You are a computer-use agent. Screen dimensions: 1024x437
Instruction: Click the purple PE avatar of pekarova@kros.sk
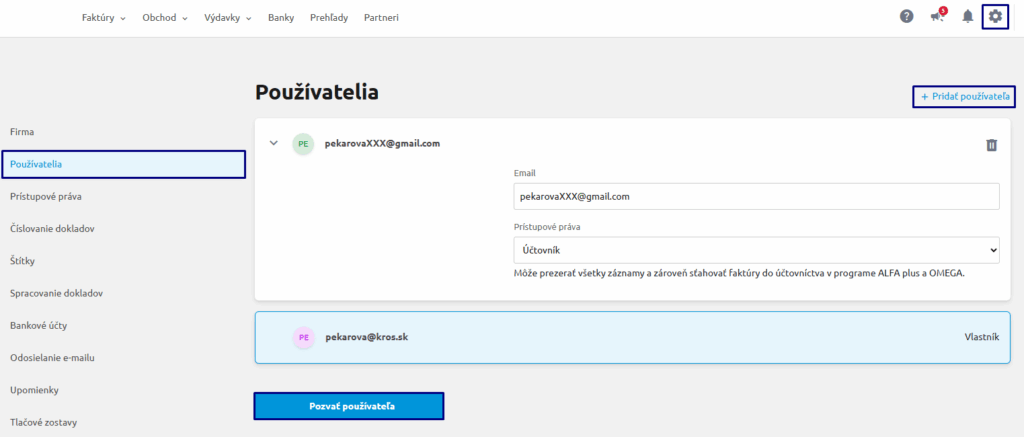(x=302, y=337)
